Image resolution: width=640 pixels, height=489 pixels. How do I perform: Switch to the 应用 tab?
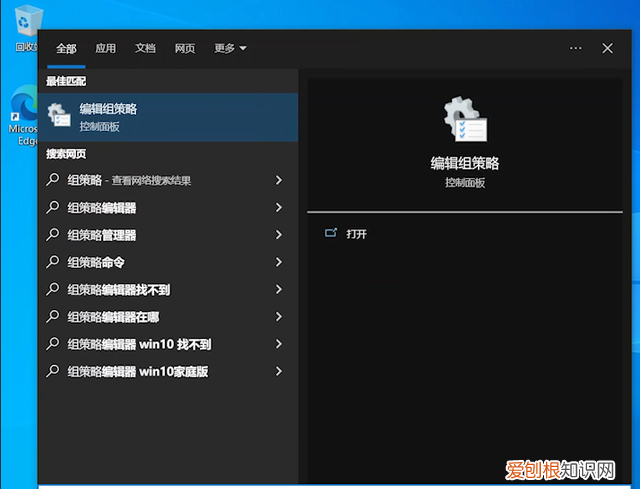[x=106, y=48]
